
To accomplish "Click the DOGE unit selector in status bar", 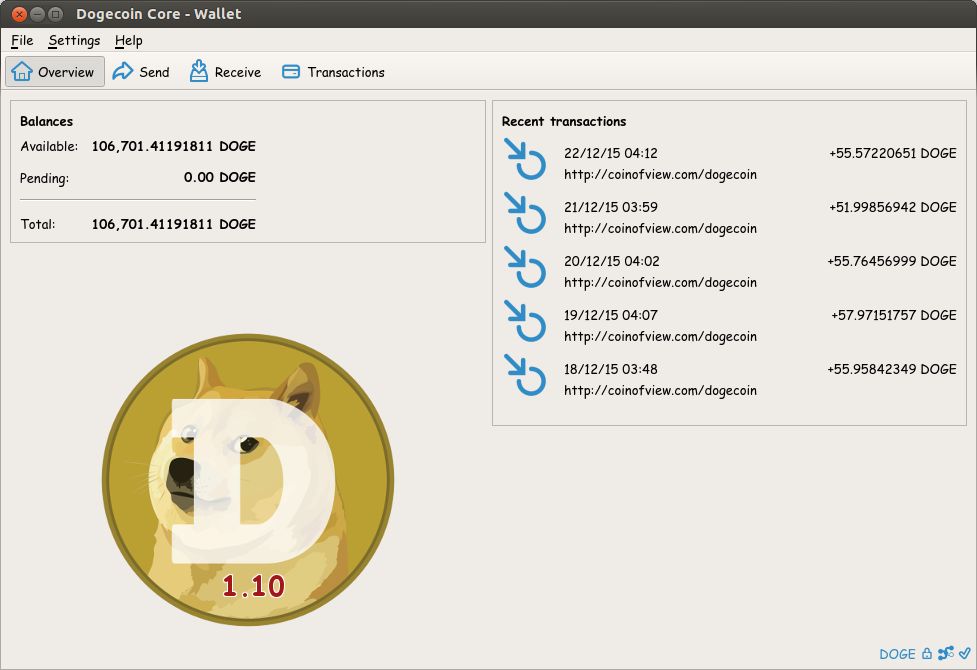I will coord(897,654).
